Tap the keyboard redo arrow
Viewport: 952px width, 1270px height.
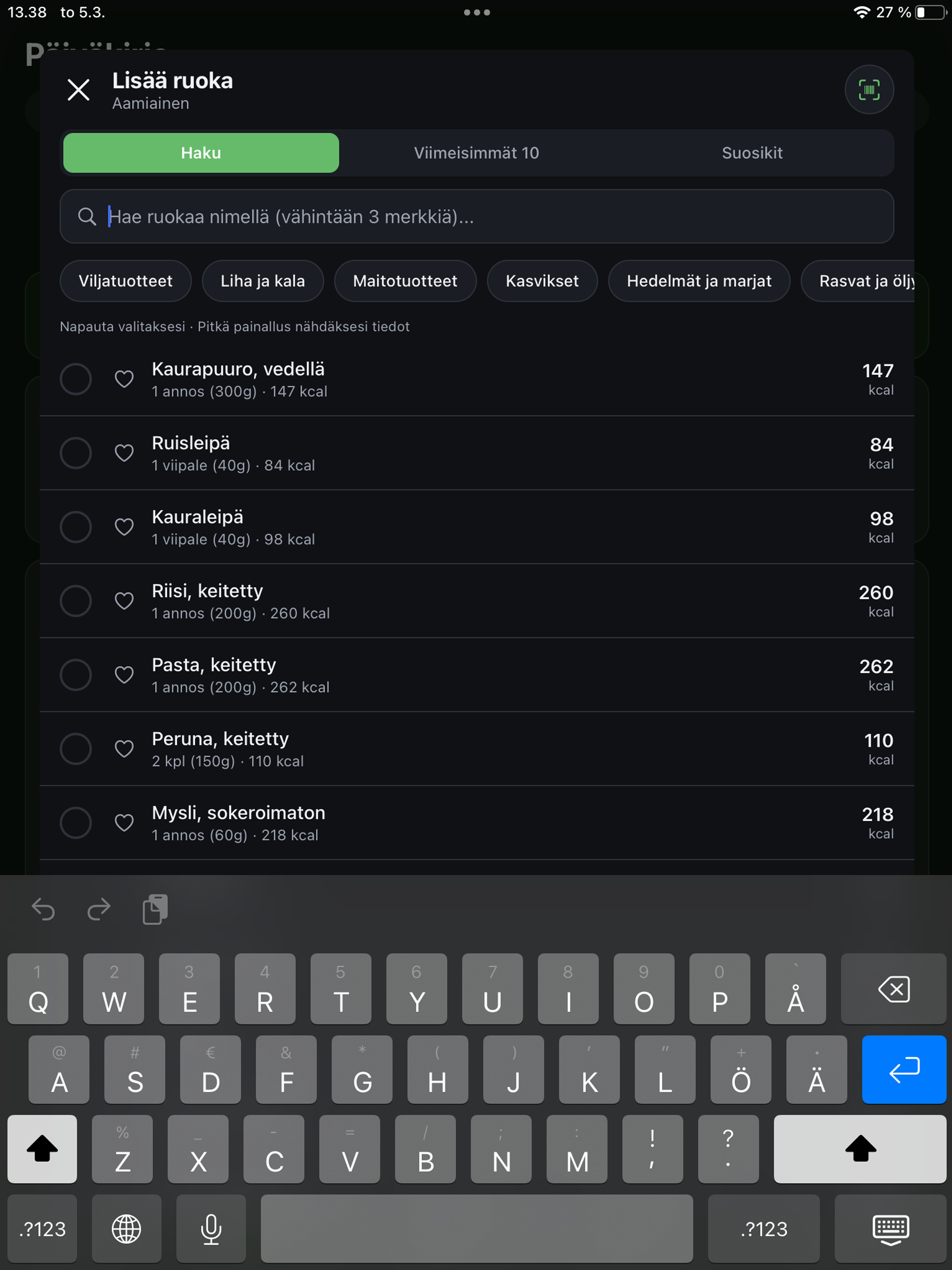click(99, 909)
